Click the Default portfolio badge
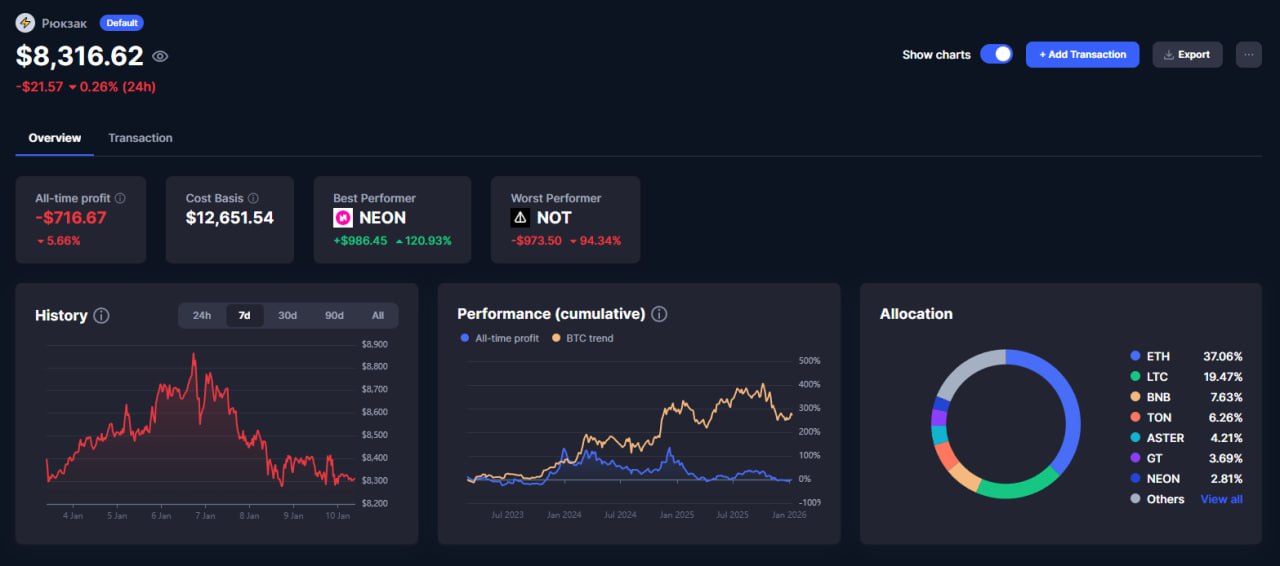This screenshot has height=566, width=1280. click(122, 23)
